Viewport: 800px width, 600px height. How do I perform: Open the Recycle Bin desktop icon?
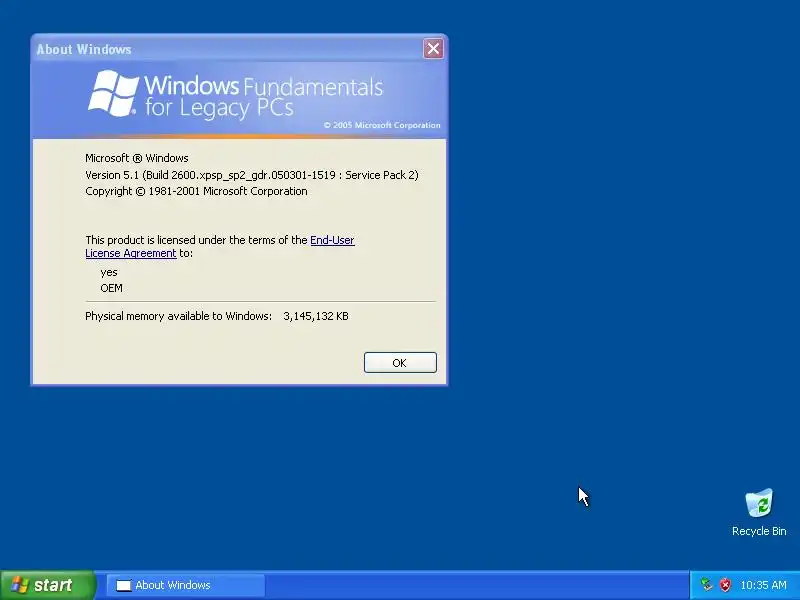tap(759, 512)
